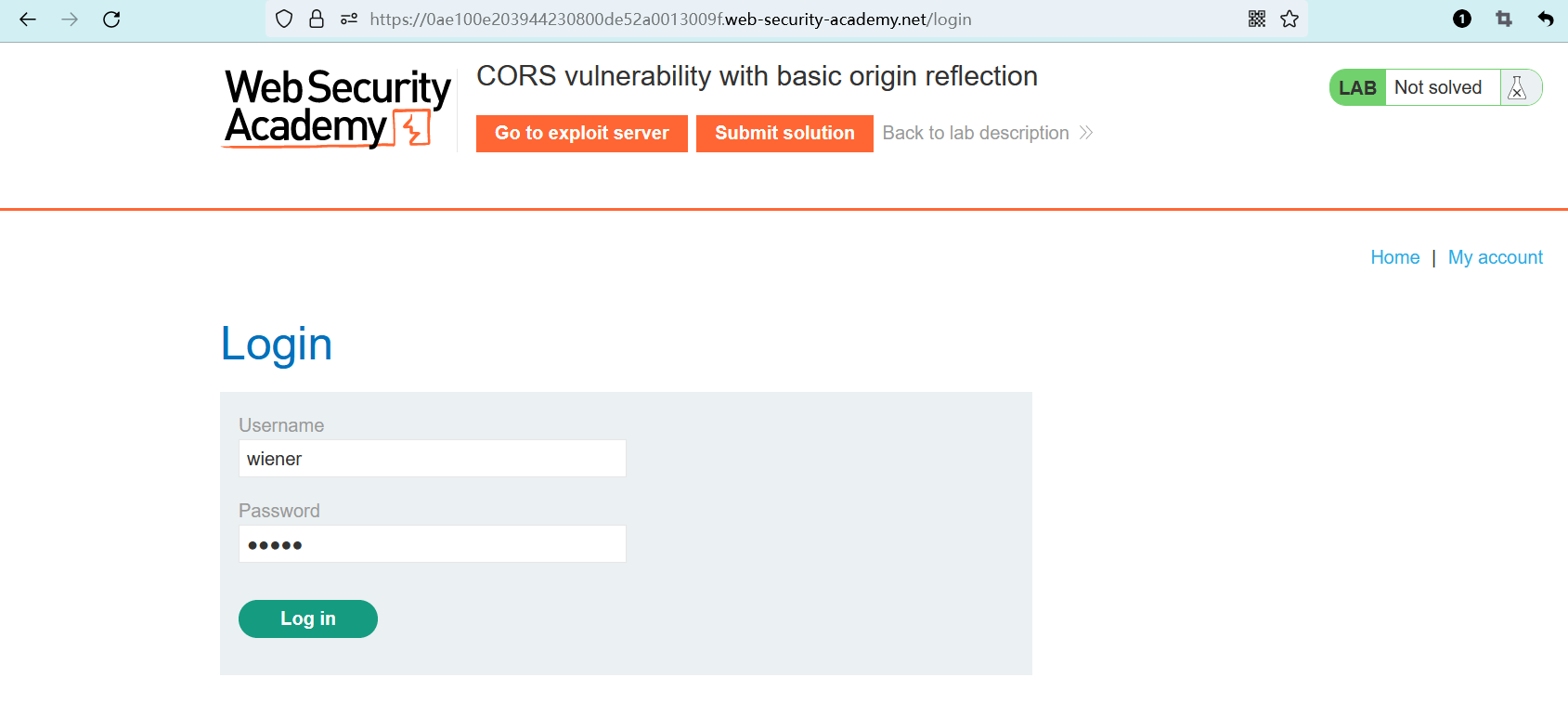Click the browser forward arrow

pyautogui.click(x=70, y=20)
